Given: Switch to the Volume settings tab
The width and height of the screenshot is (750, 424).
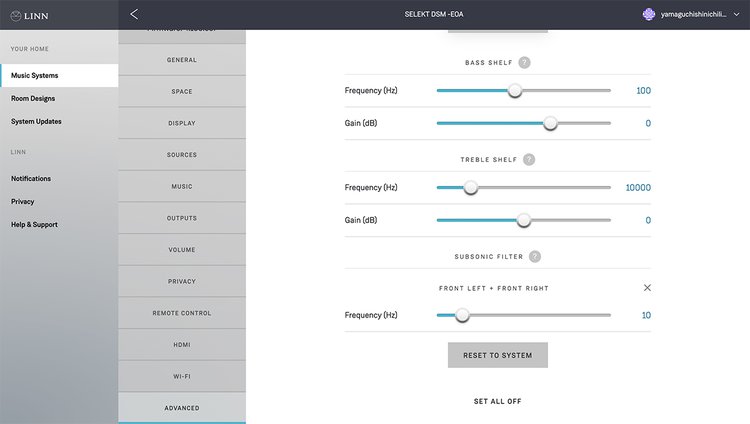Looking at the screenshot, I should click(x=182, y=250).
